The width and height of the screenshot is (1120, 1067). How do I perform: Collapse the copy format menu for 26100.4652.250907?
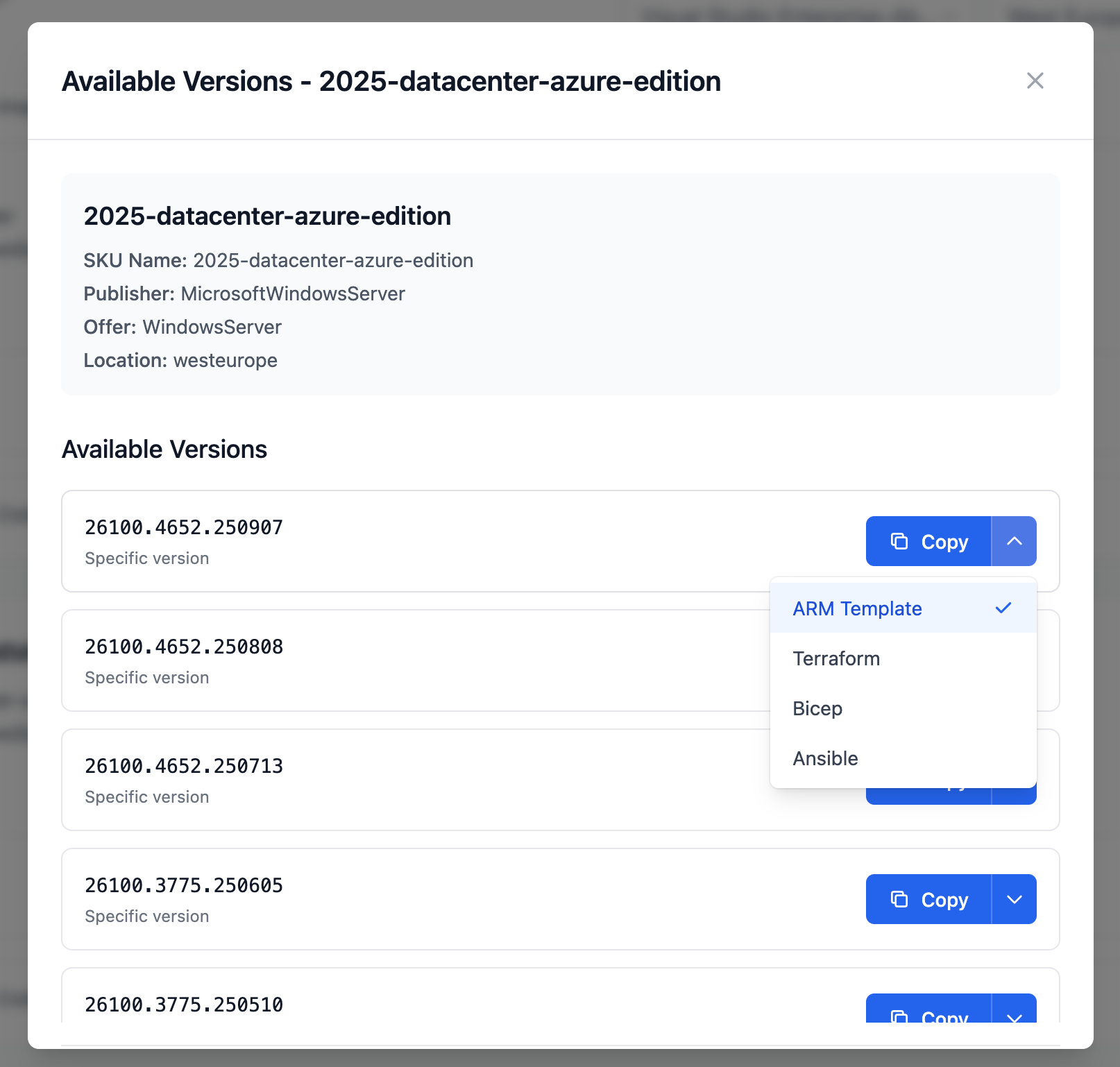click(x=1015, y=541)
